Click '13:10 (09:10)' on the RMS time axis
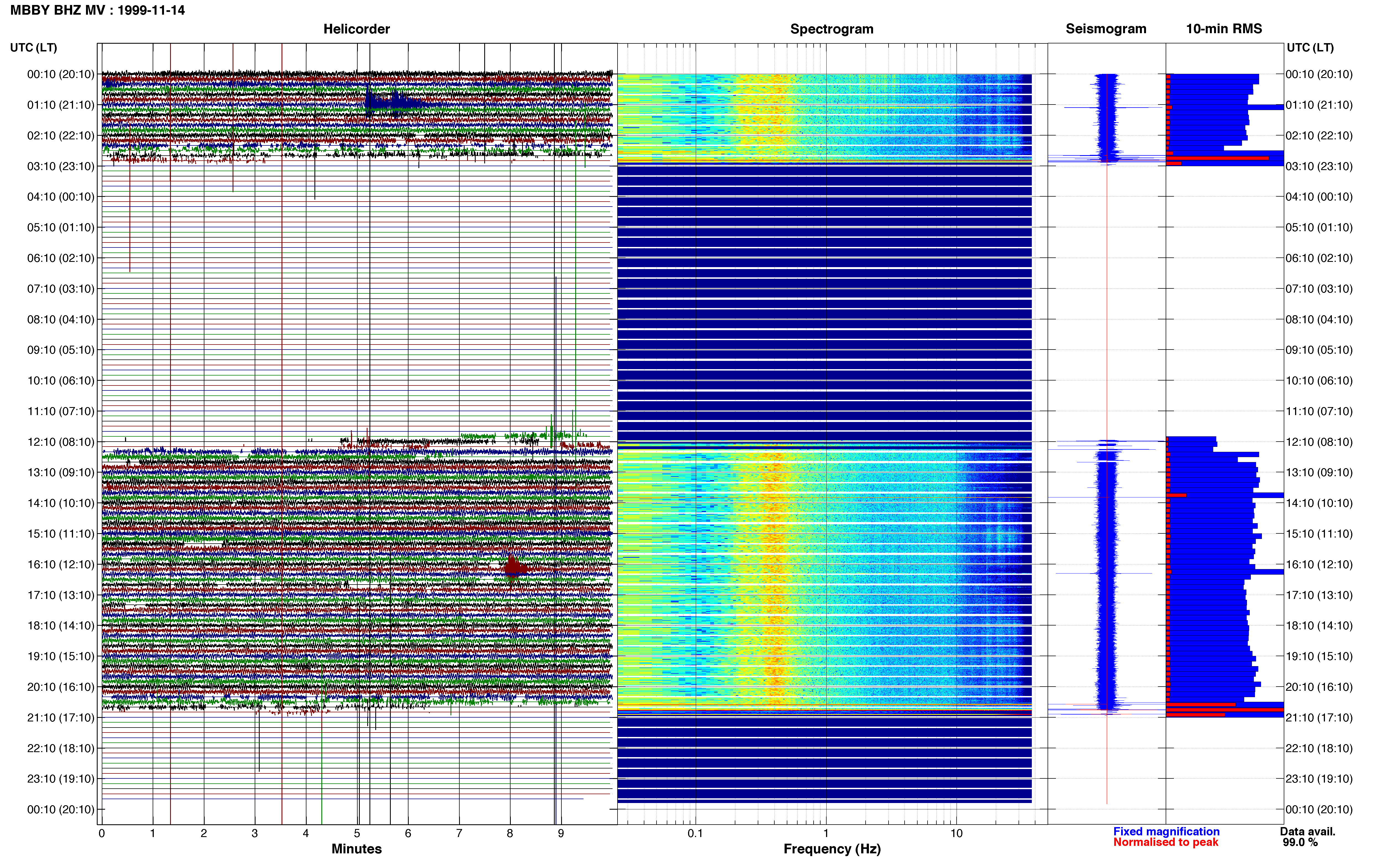This screenshot has height=868, width=1388. [1319, 473]
